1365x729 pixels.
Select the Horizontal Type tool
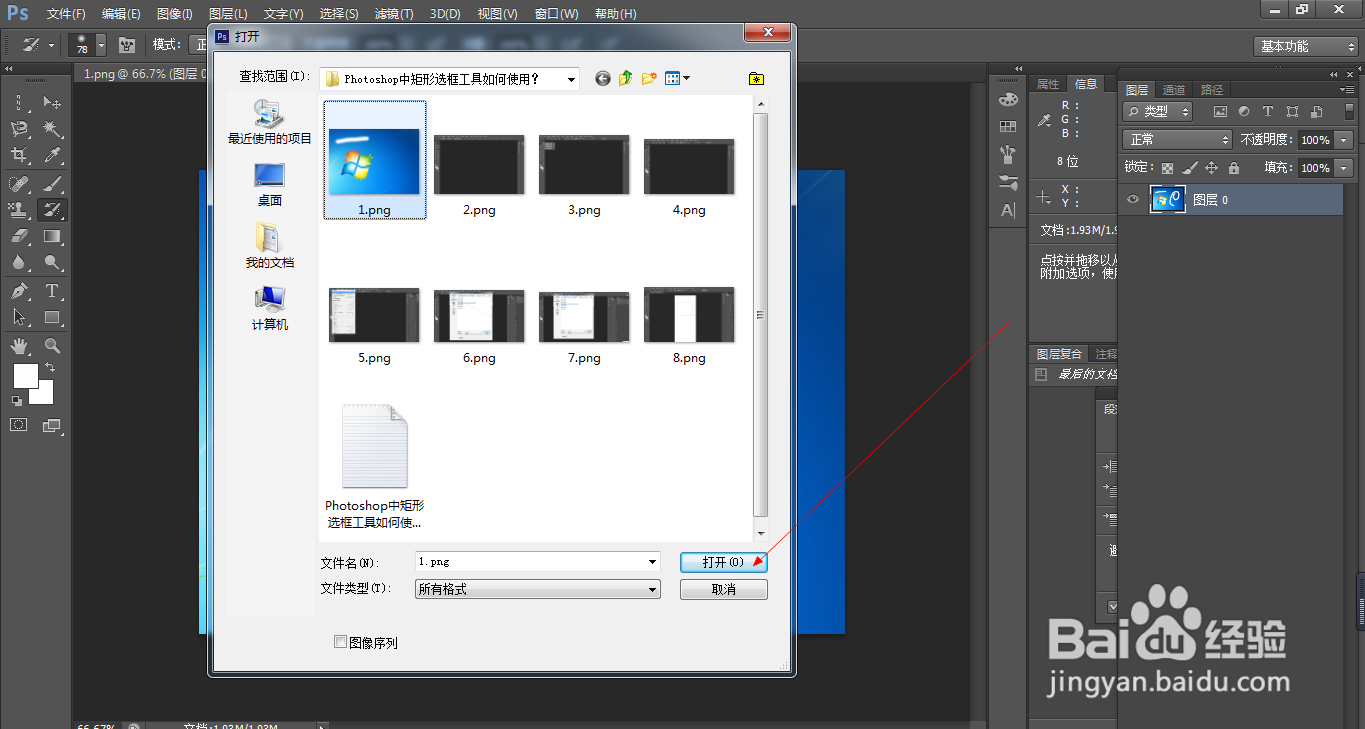53,289
